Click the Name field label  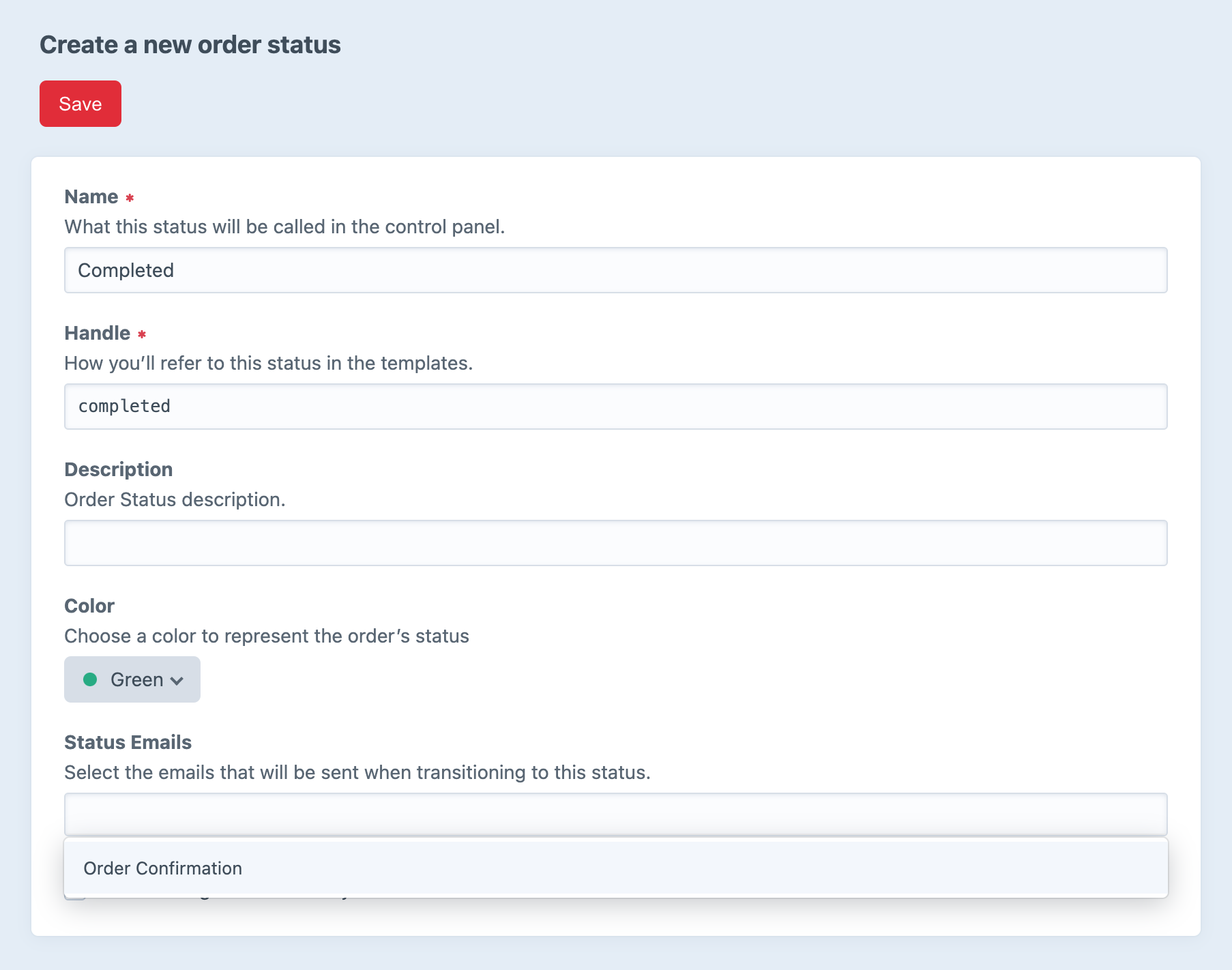pos(91,196)
